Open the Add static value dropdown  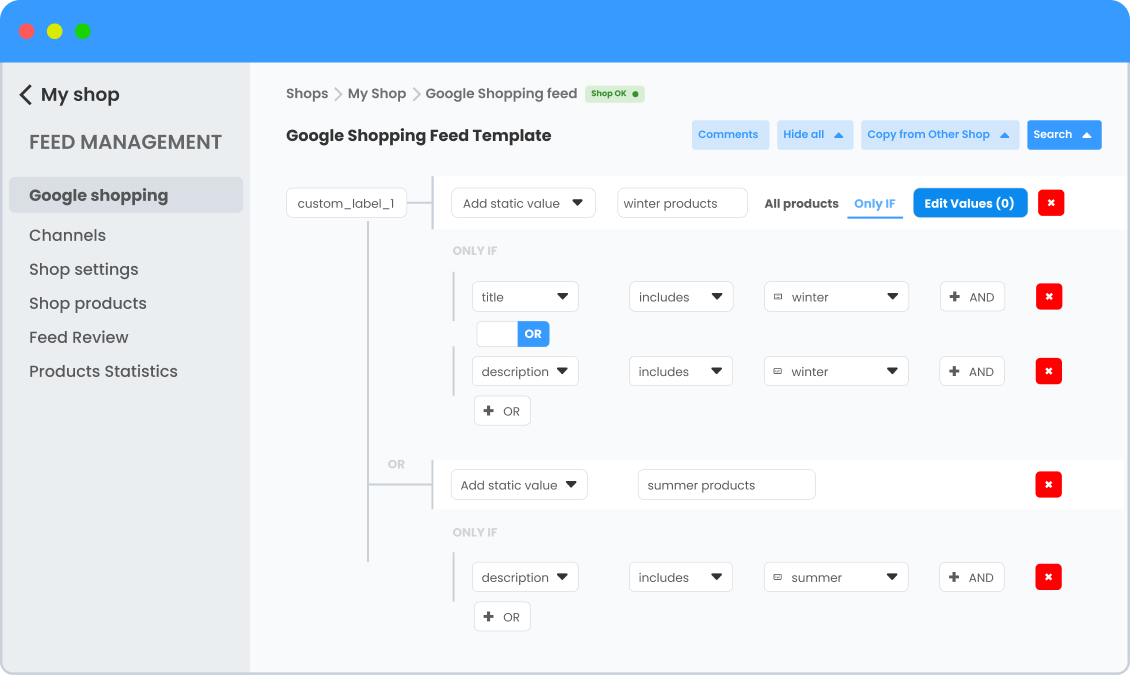click(x=523, y=202)
